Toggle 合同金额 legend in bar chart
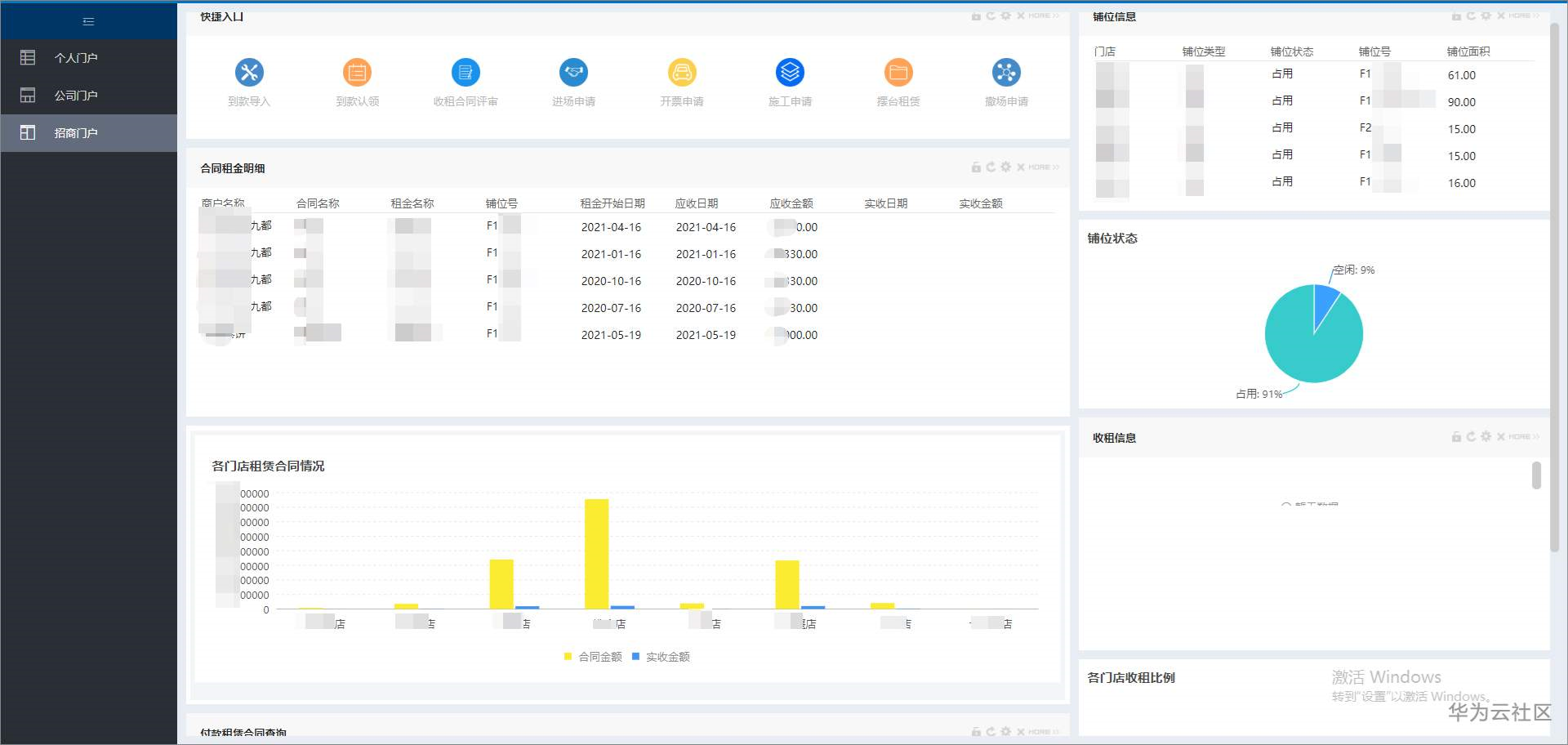This screenshot has height=745, width=1568. coord(593,657)
